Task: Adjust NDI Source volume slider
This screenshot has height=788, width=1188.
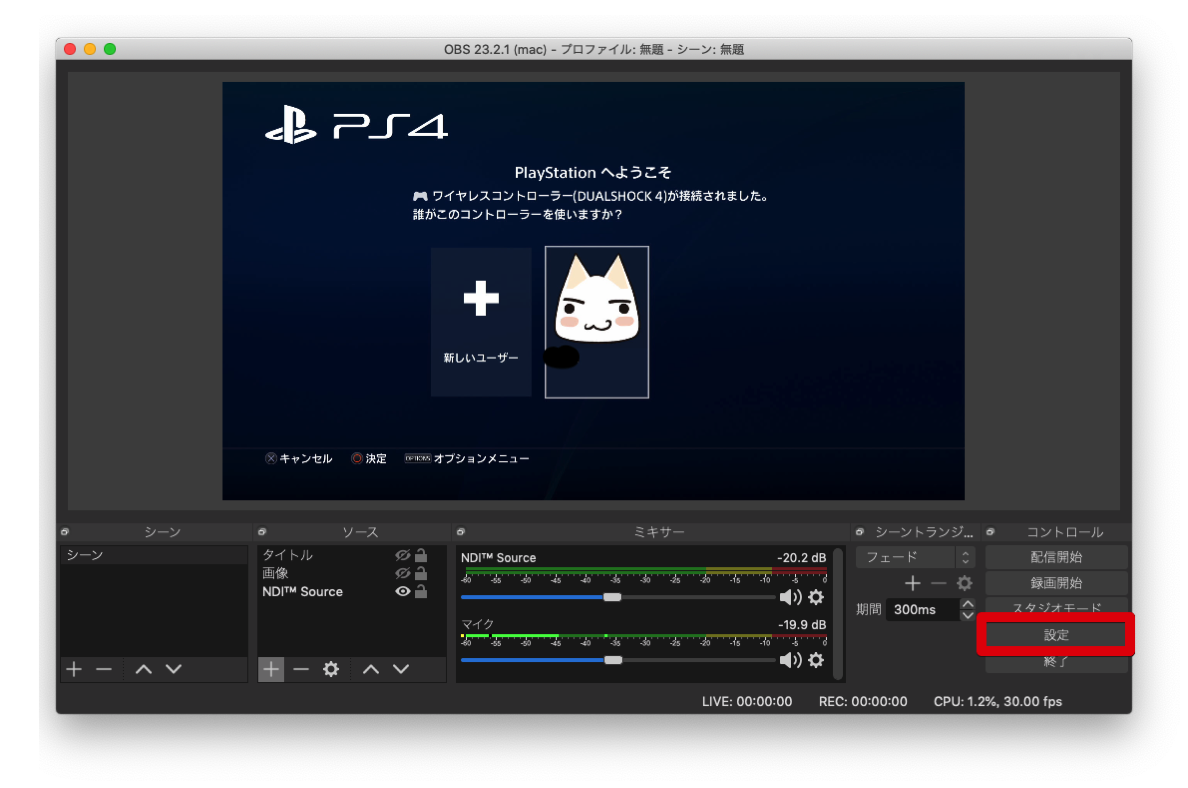Action: [612, 597]
